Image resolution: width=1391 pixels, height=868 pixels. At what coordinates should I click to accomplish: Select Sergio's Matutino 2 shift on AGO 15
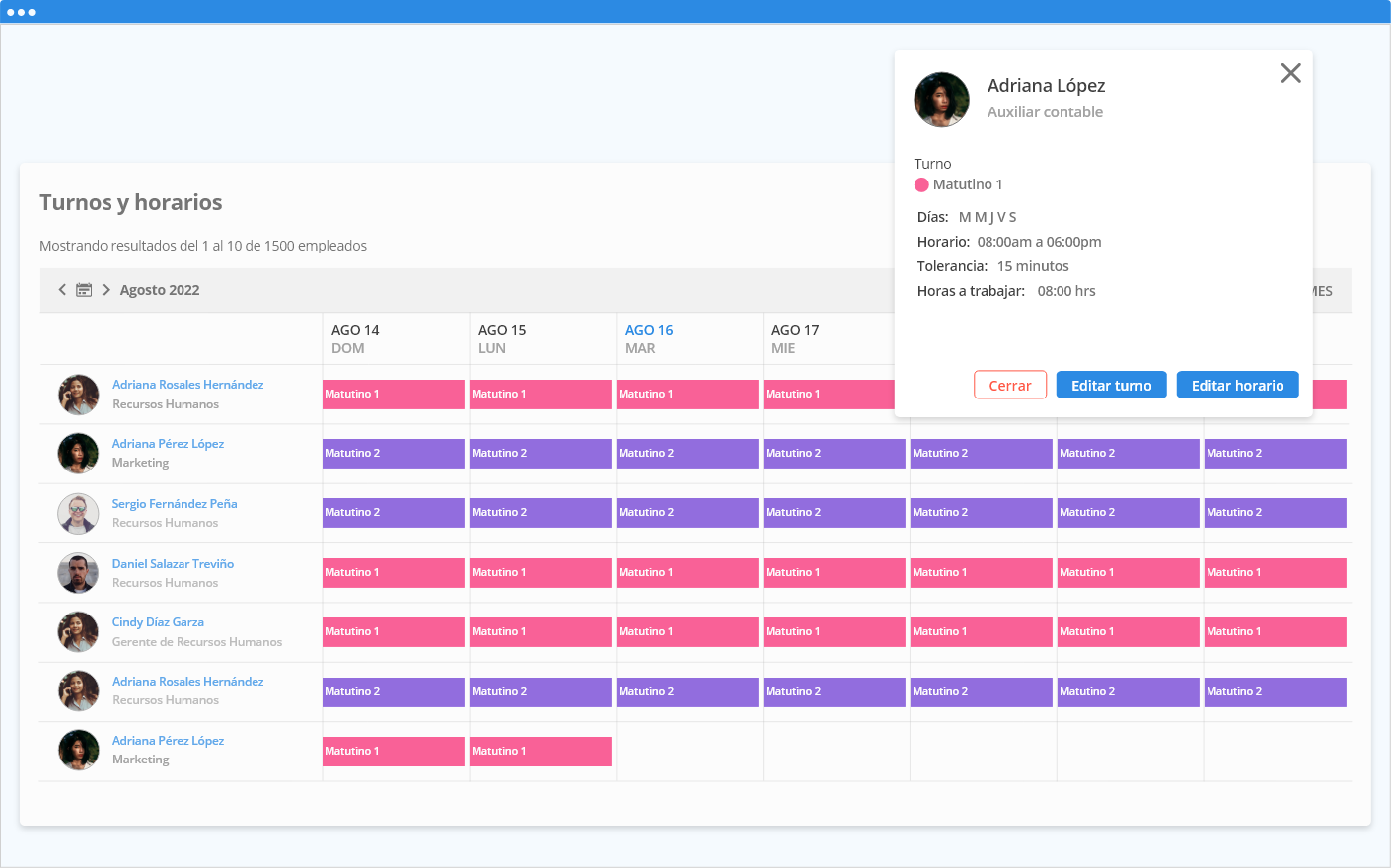click(x=540, y=513)
